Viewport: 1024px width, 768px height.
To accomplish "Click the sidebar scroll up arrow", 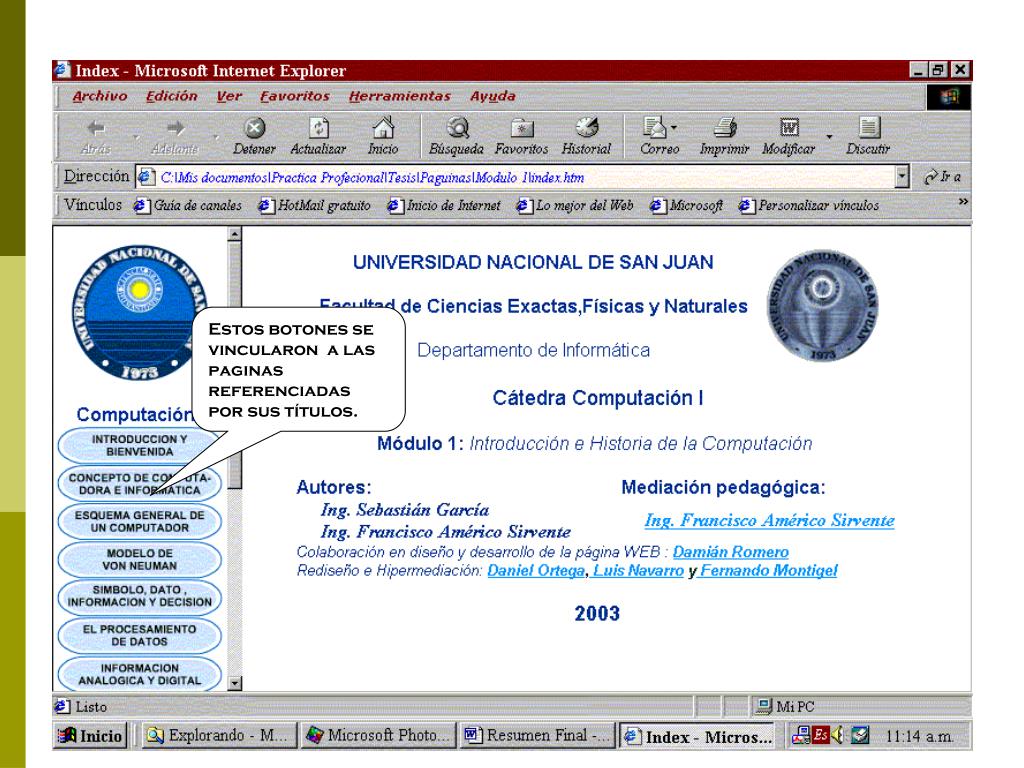I will pyautogui.click(x=235, y=234).
